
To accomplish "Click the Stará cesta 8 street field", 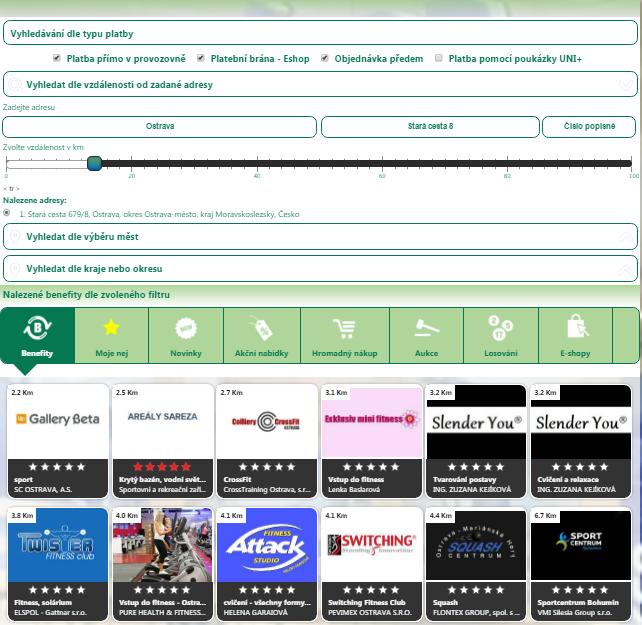I will (x=430, y=127).
